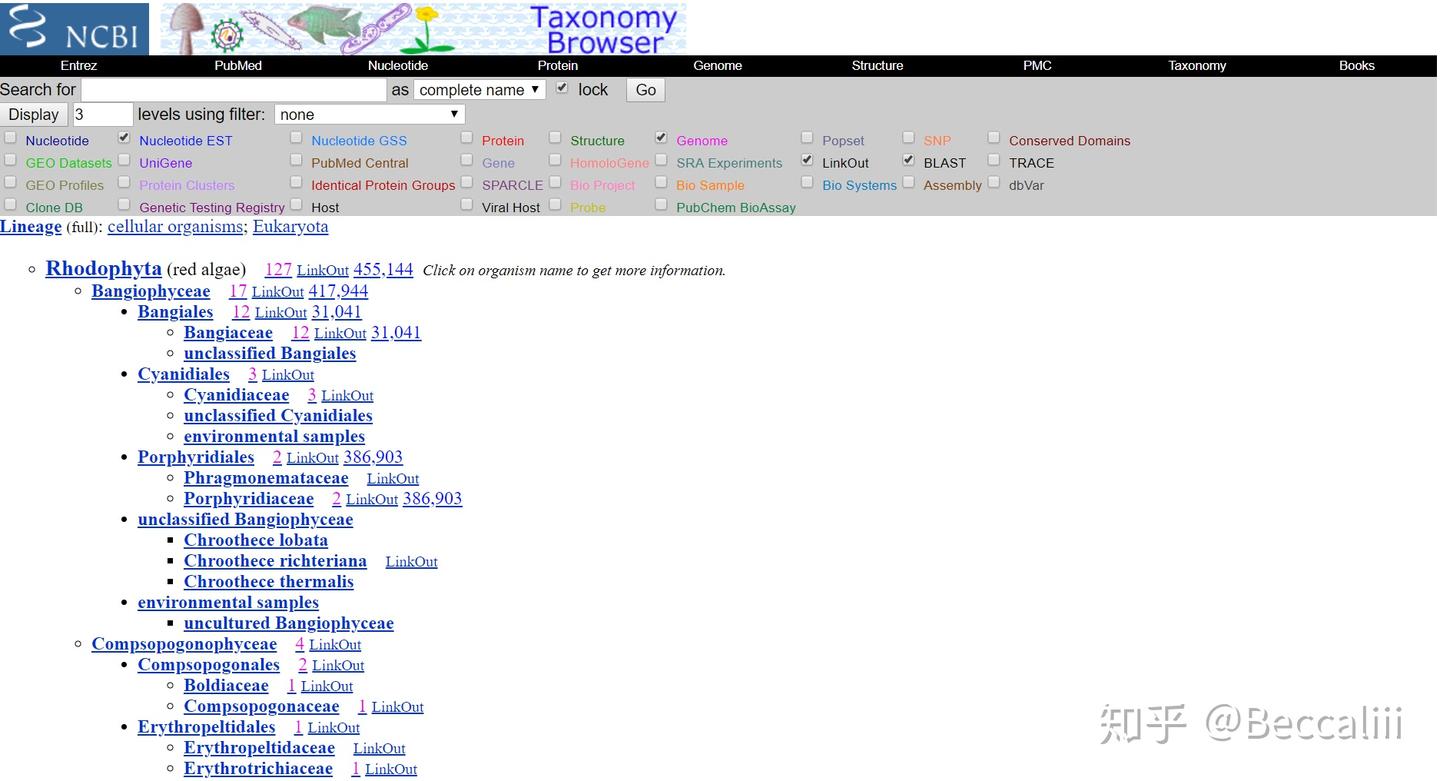The image size is (1440, 781).
Task: Toggle the lock checkbox beside the search box
Action: click(x=562, y=87)
